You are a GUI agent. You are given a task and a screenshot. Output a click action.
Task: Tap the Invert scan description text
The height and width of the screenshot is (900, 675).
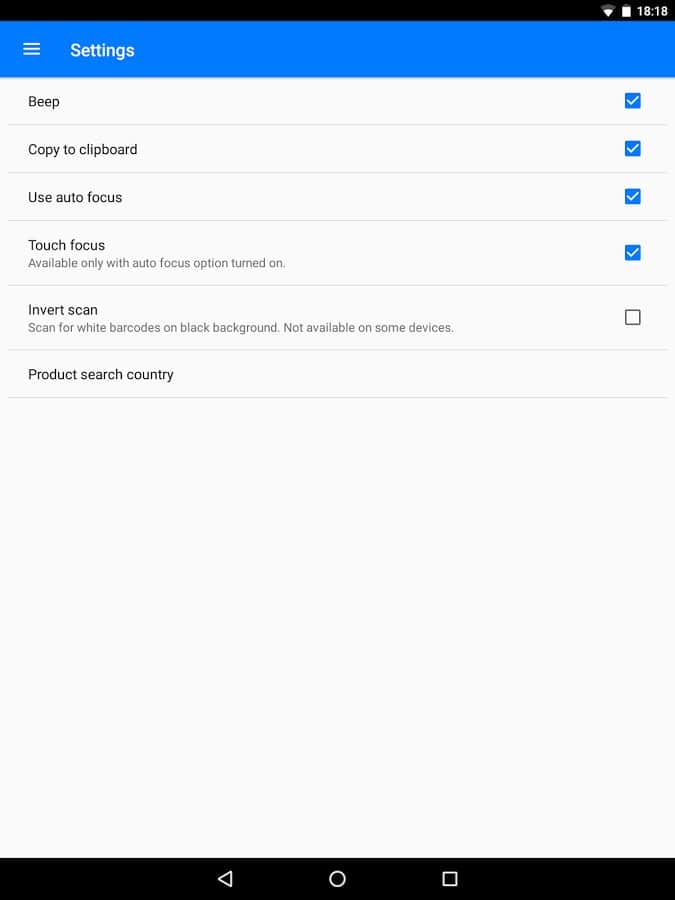[x=241, y=328]
